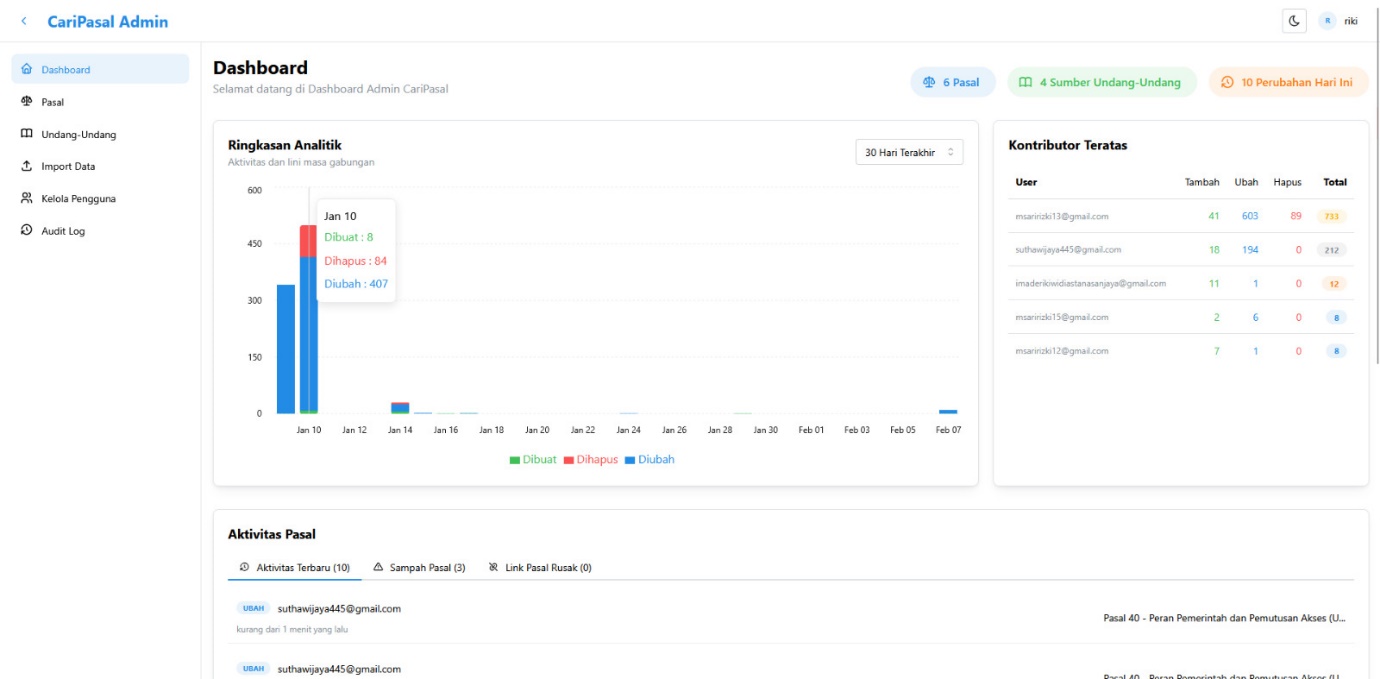The width and height of the screenshot is (1380, 679).
Task: Go to the Pasal page
Action: tap(100, 102)
